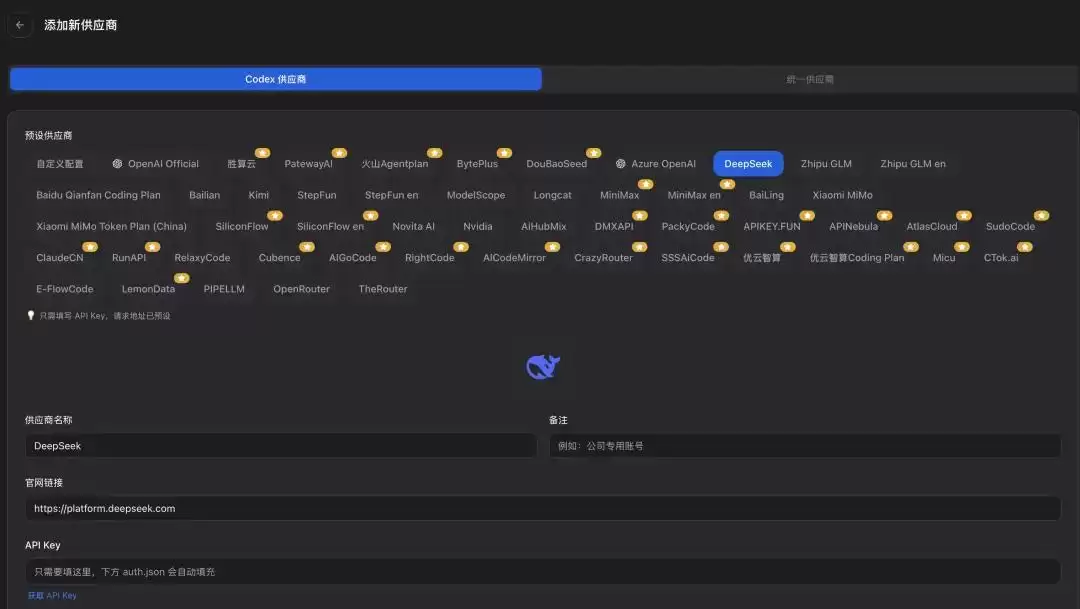Select the Nvidia preset
1080x609 pixels.
pos(477,227)
